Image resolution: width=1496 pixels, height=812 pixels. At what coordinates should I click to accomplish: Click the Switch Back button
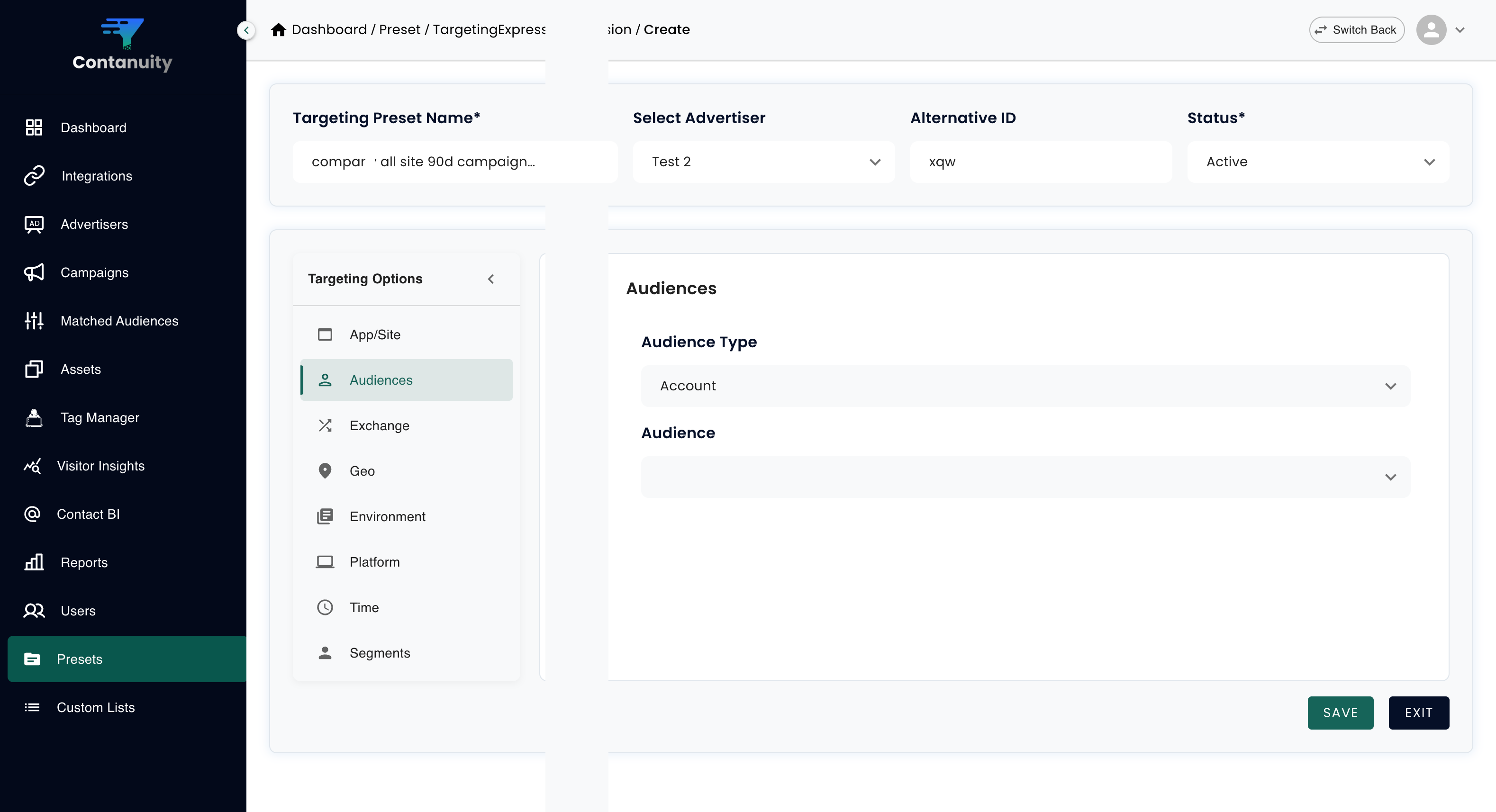coord(1356,29)
